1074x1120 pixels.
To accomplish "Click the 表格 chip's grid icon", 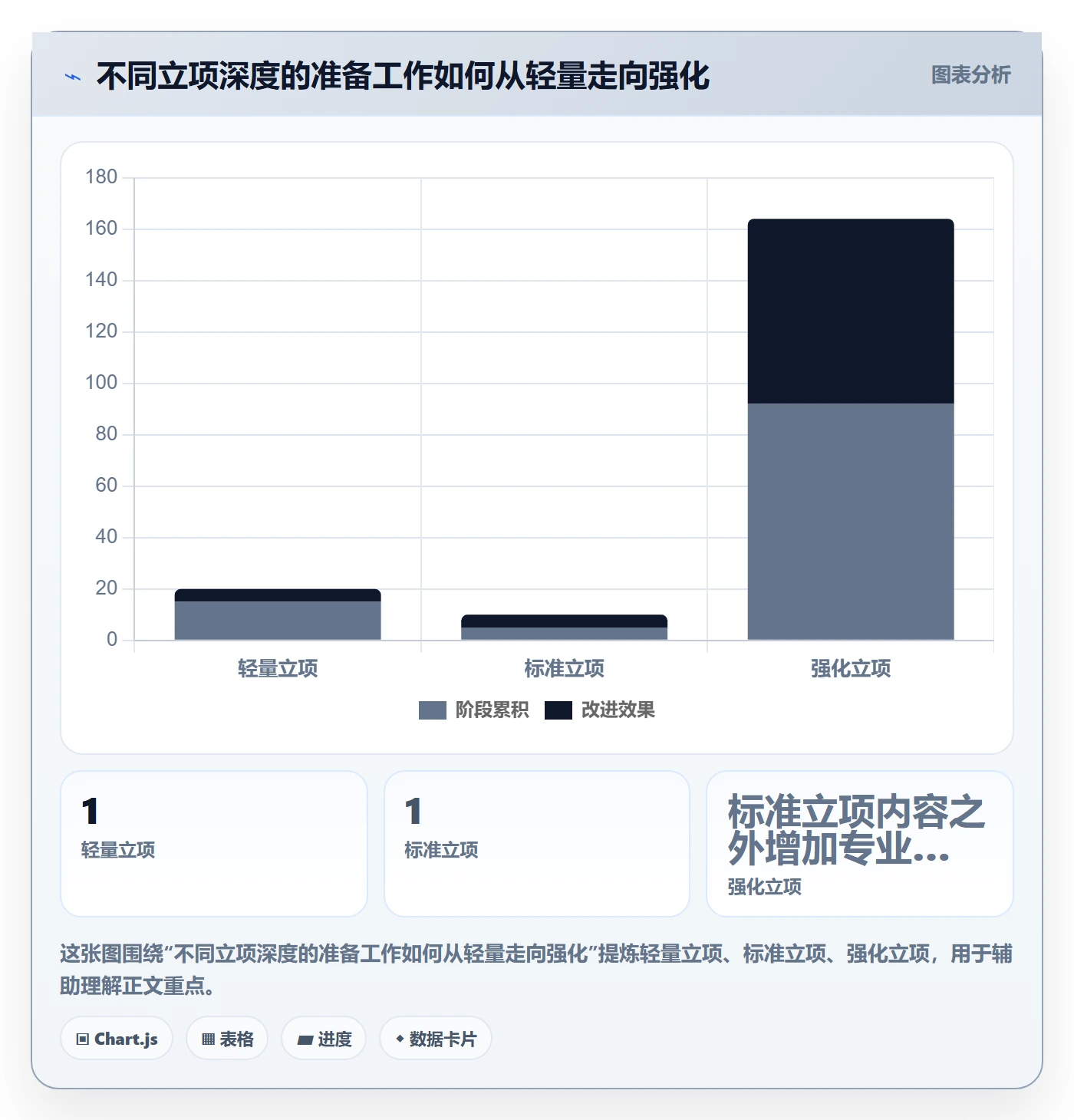I will (x=208, y=1039).
